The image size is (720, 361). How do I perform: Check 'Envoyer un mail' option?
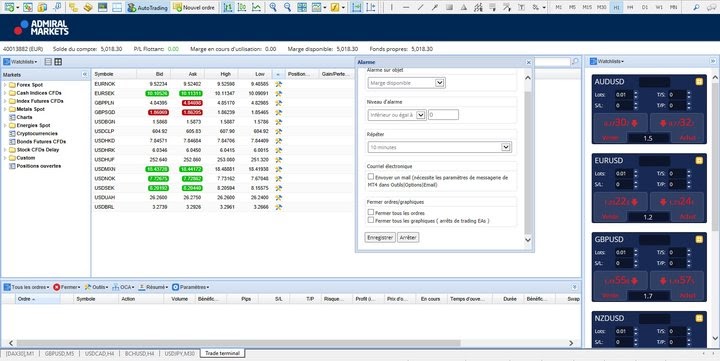pos(371,176)
